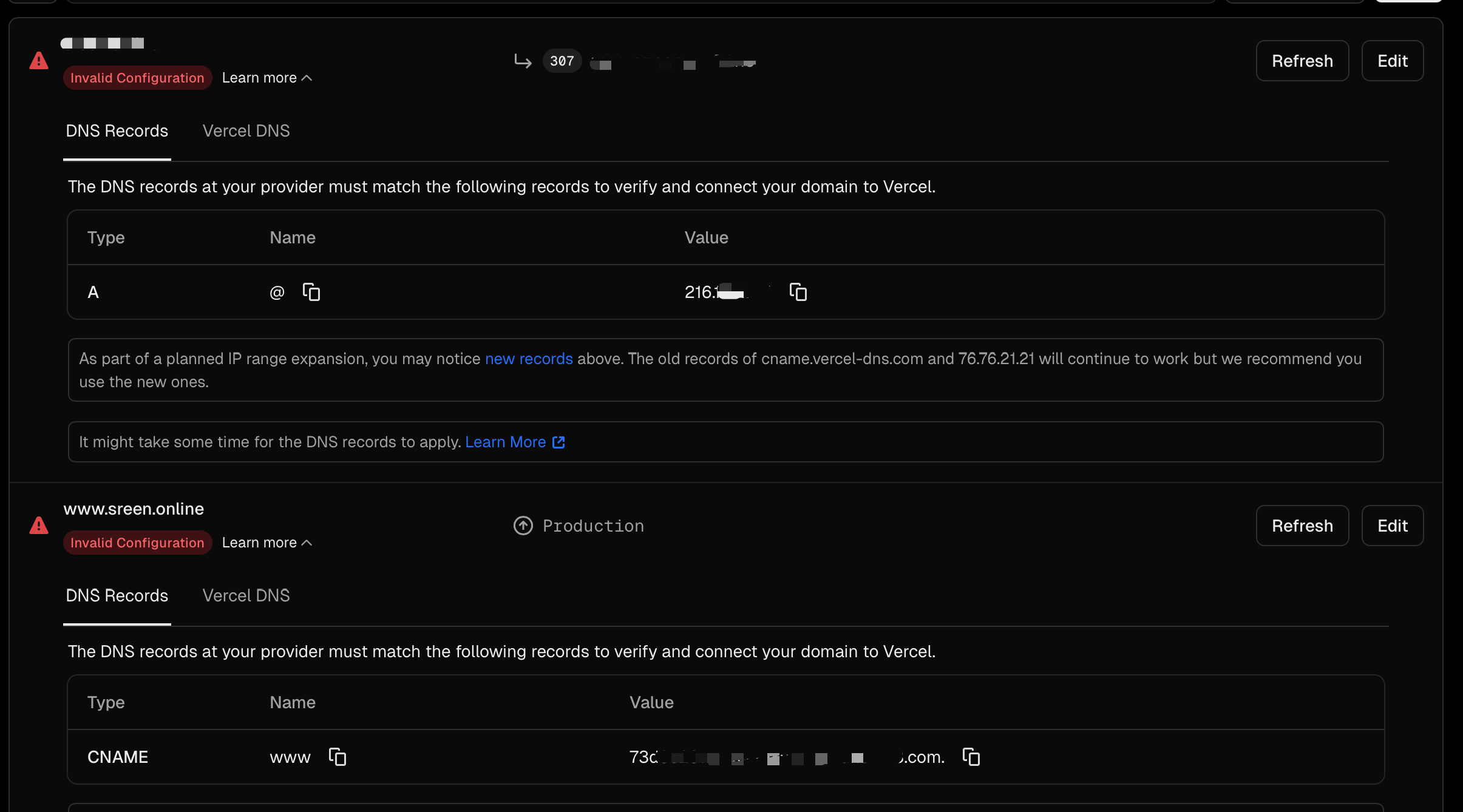Copy the @ name of the A record
The width and height of the screenshot is (1463, 812).
pos(311,292)
